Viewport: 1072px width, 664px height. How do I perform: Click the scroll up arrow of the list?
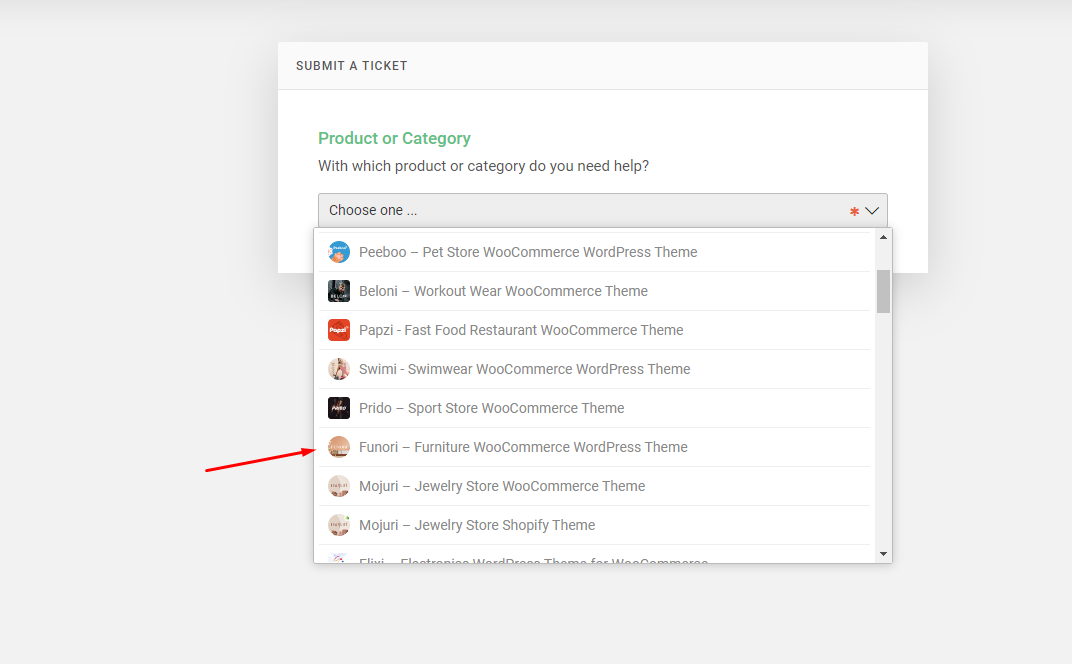pyautogui.click(x=883, y=237)
